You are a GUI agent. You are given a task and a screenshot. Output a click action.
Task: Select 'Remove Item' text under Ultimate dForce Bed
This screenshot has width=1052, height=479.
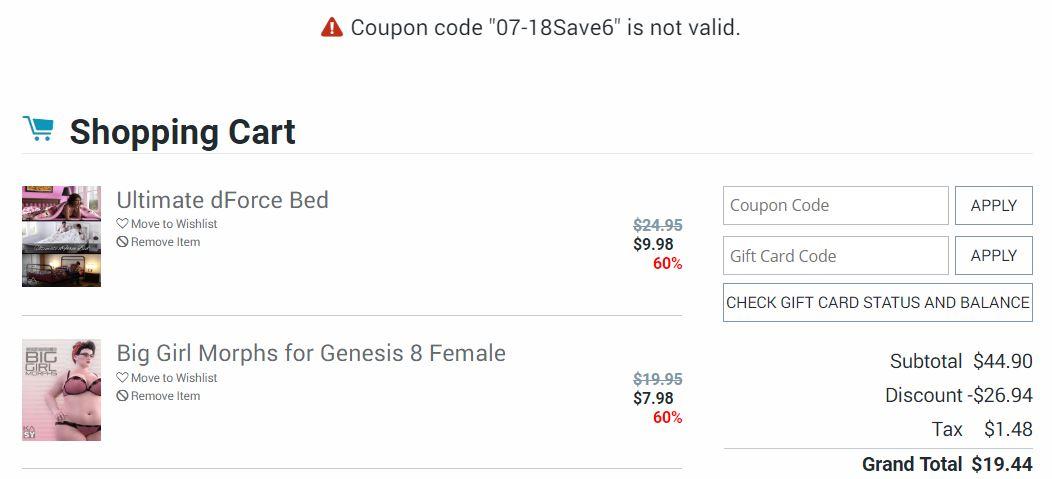pos(165,242)
